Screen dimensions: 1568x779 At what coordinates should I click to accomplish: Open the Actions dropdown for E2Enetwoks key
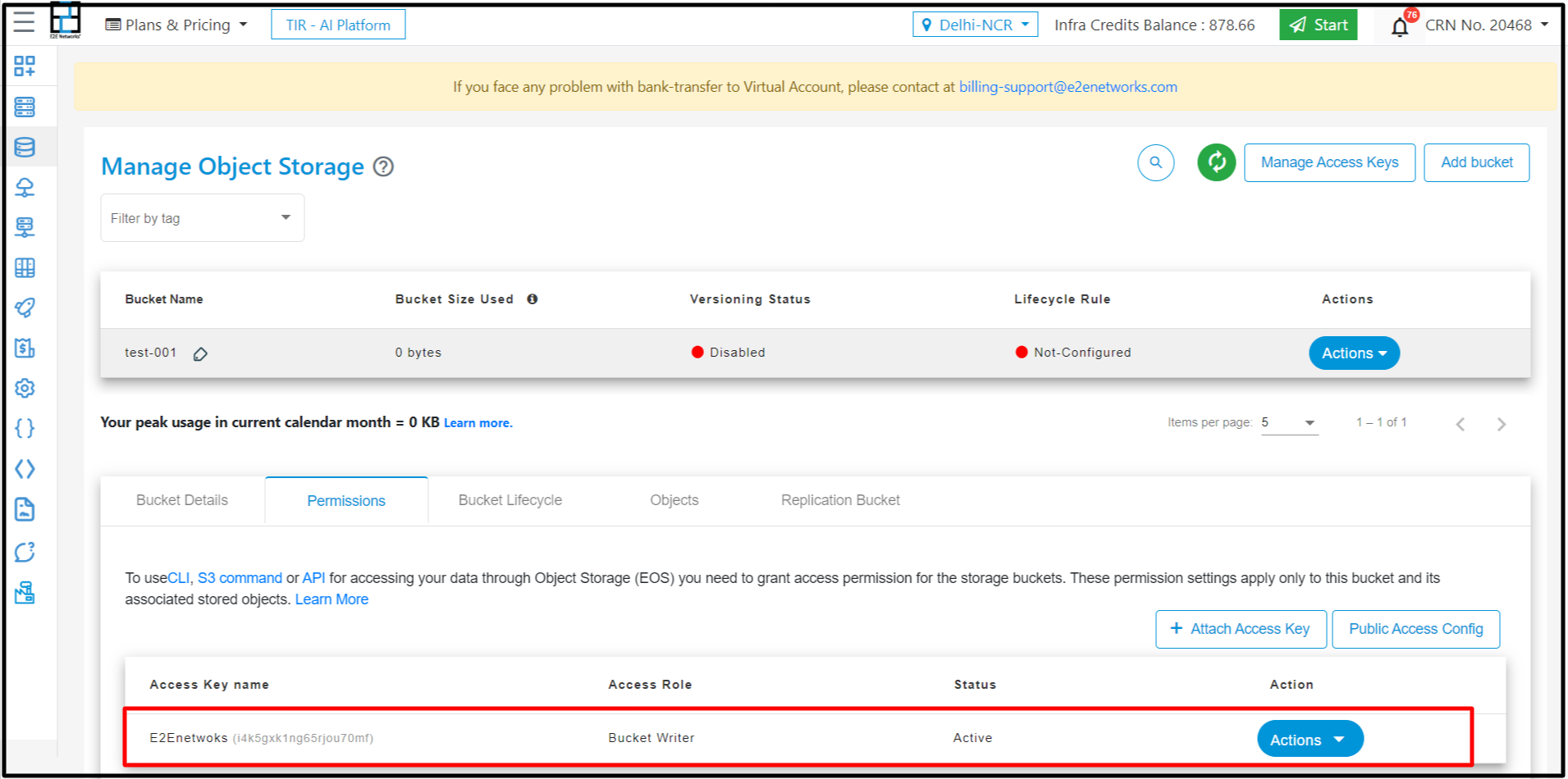point(1310,739)
